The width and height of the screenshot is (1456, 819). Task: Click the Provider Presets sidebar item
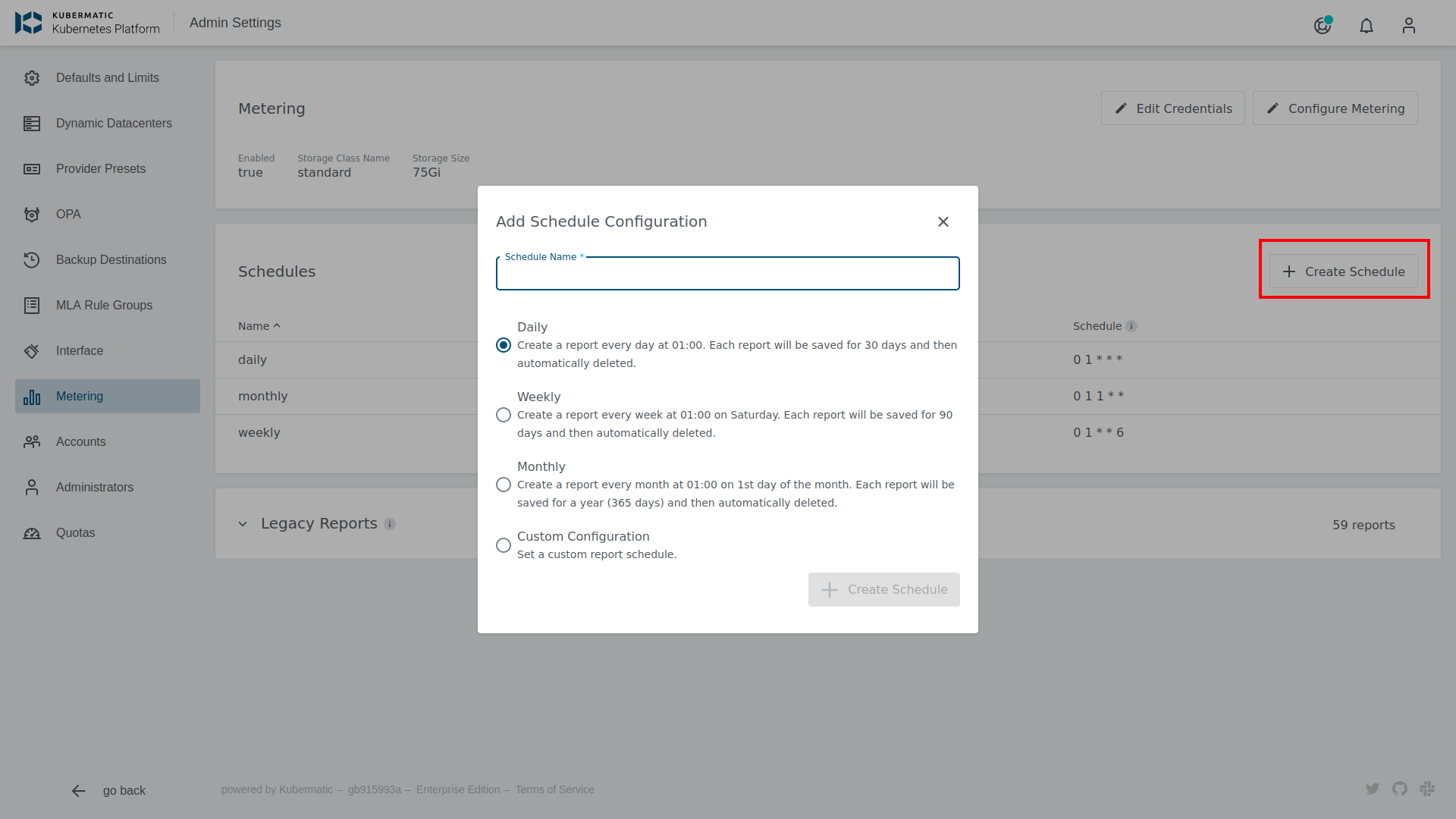(x=100, y=168)
